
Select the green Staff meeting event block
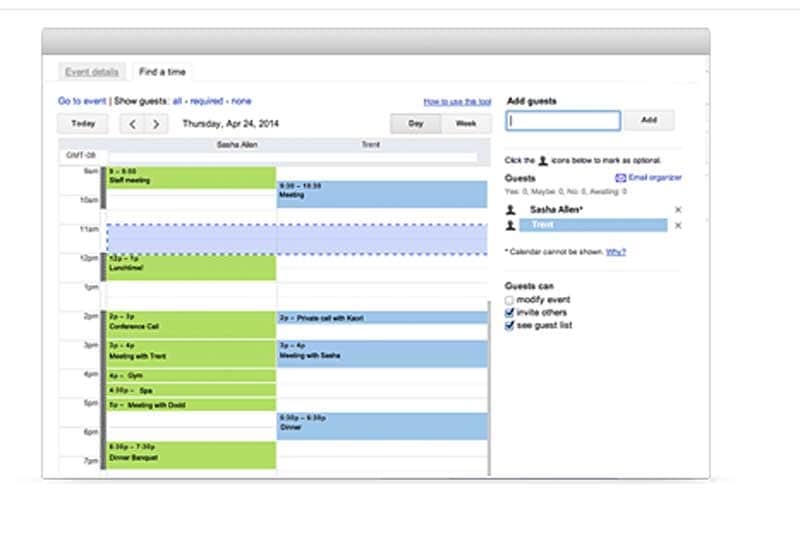[x=191, y=177]
